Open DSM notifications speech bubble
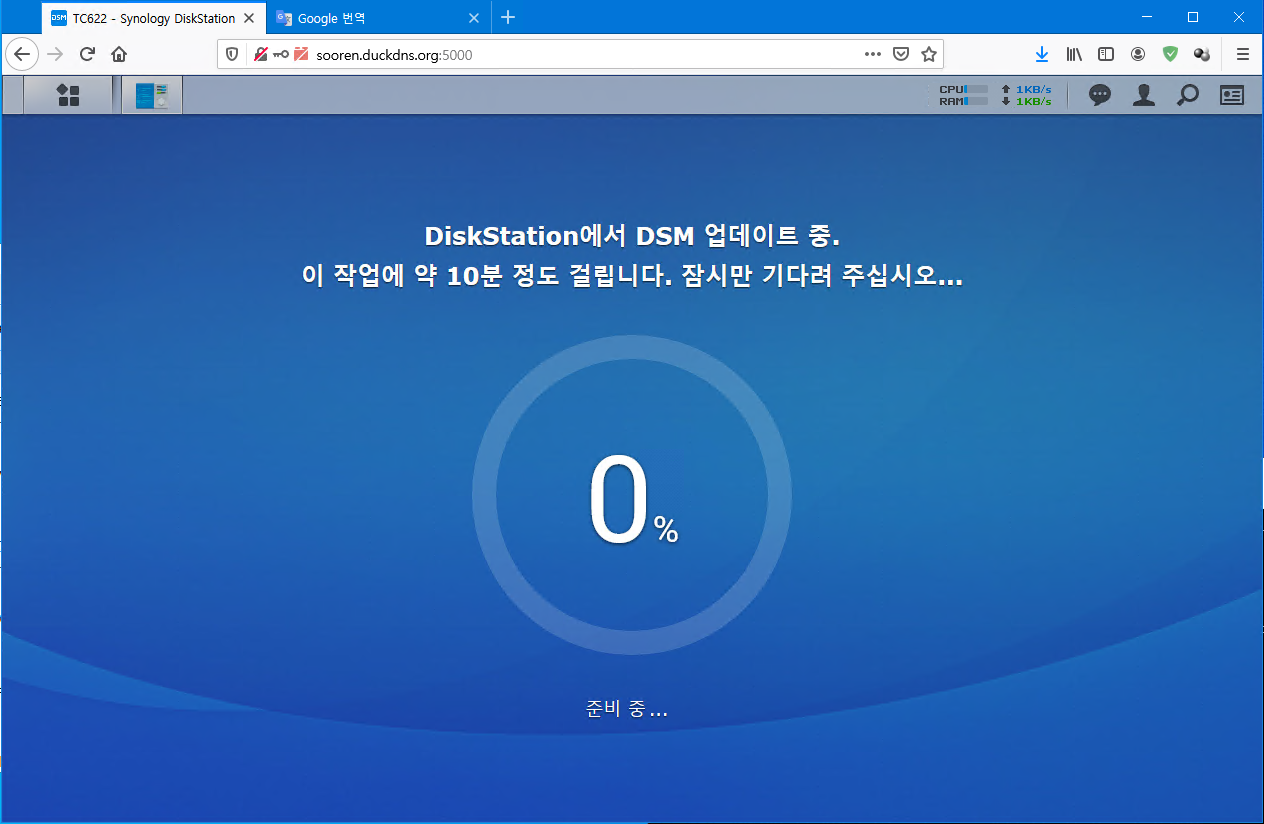 point(1100,95)
